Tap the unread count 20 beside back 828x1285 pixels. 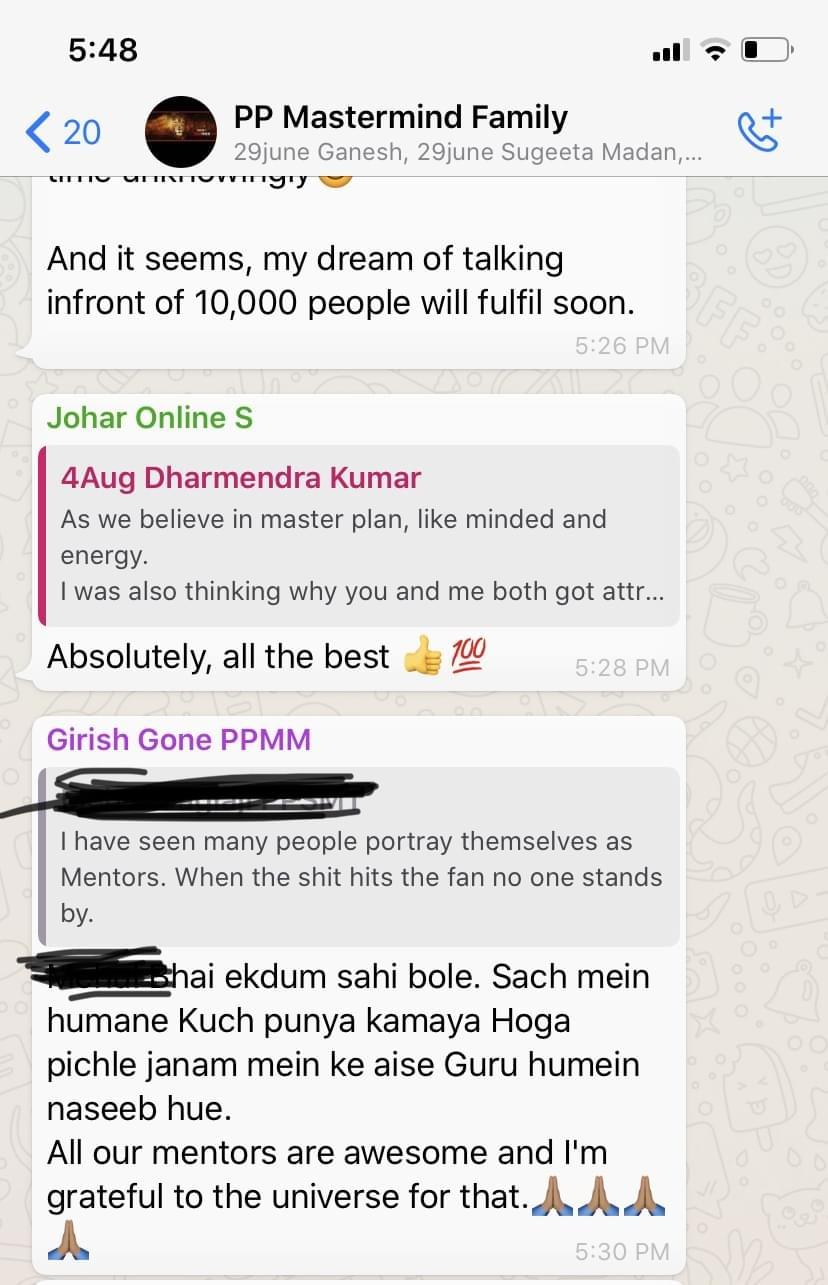point(82,132)
